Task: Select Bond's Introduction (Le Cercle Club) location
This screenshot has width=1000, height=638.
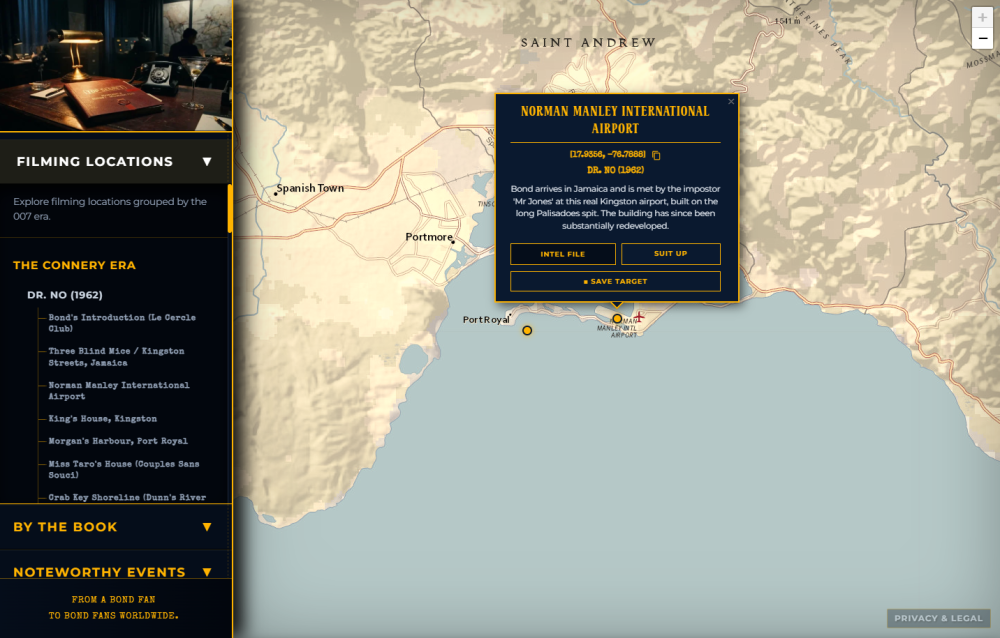Action: tap(122, 323)
